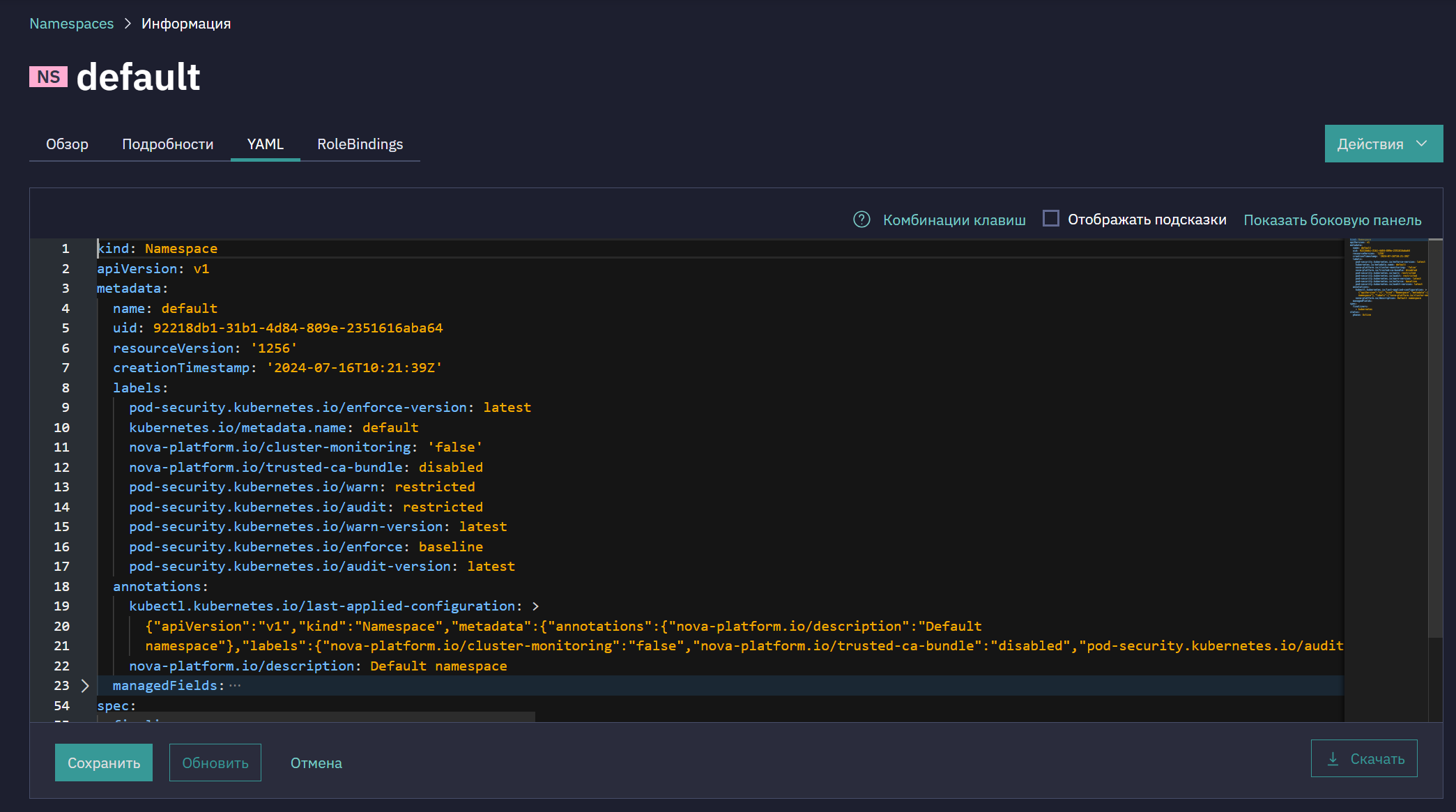The width and height of the screenshot is (1456, 812).
Task: Click the 'apiVersion: v1' line
Action: coord(153,268)
